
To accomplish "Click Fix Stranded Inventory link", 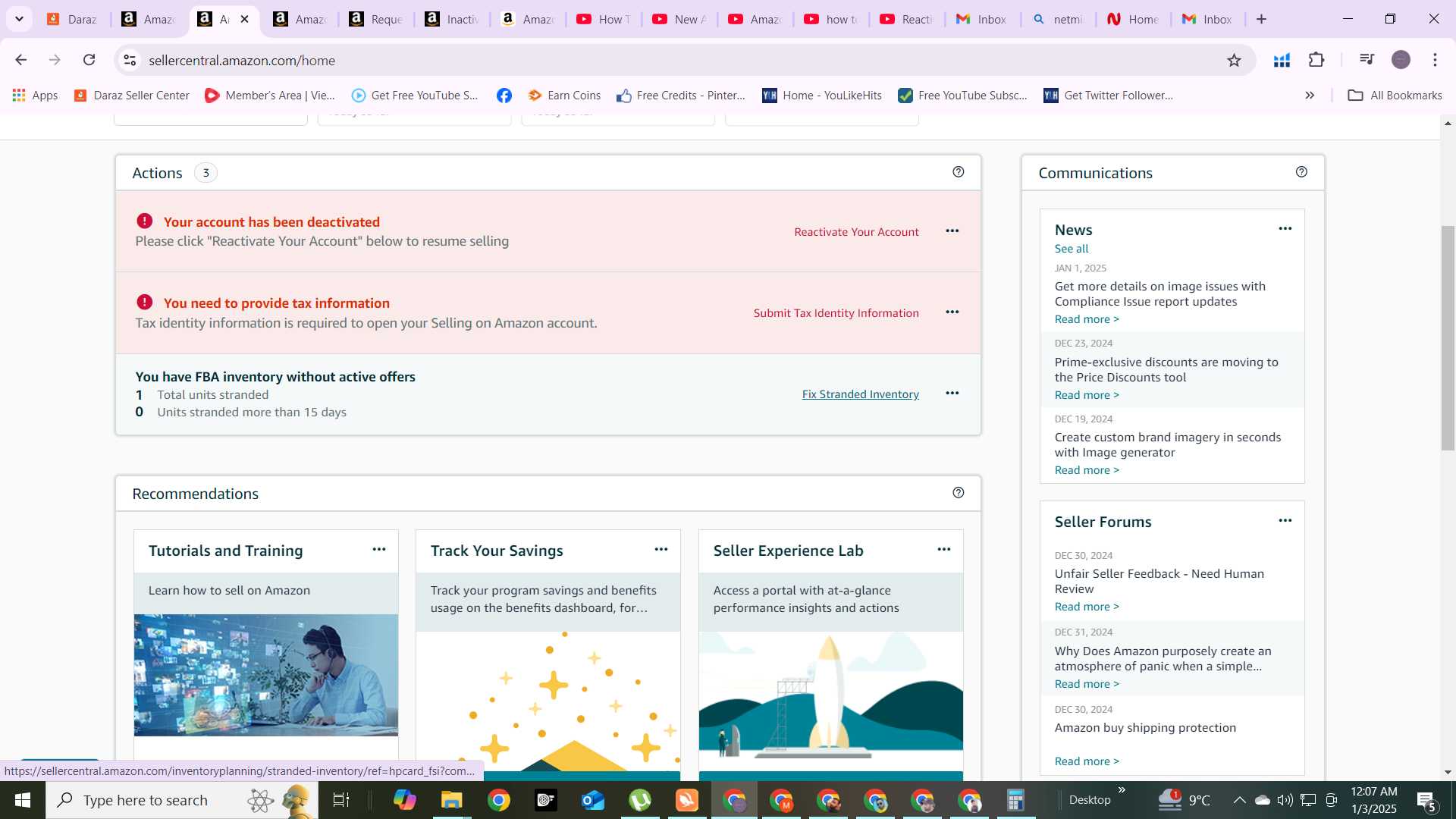I will click(860, 394).
